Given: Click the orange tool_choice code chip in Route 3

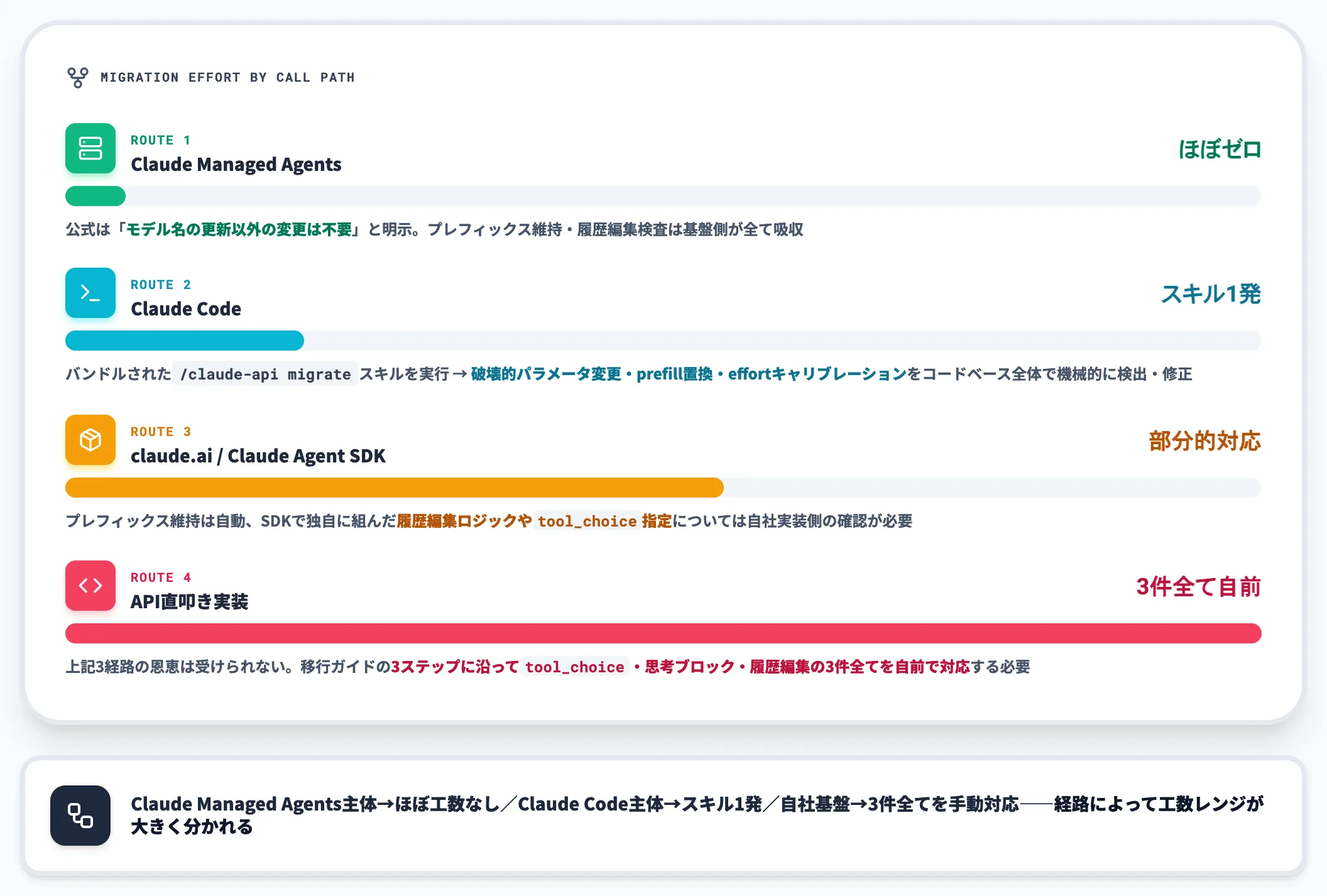Looking at the screenshot, I should click(x=587, y=522).
